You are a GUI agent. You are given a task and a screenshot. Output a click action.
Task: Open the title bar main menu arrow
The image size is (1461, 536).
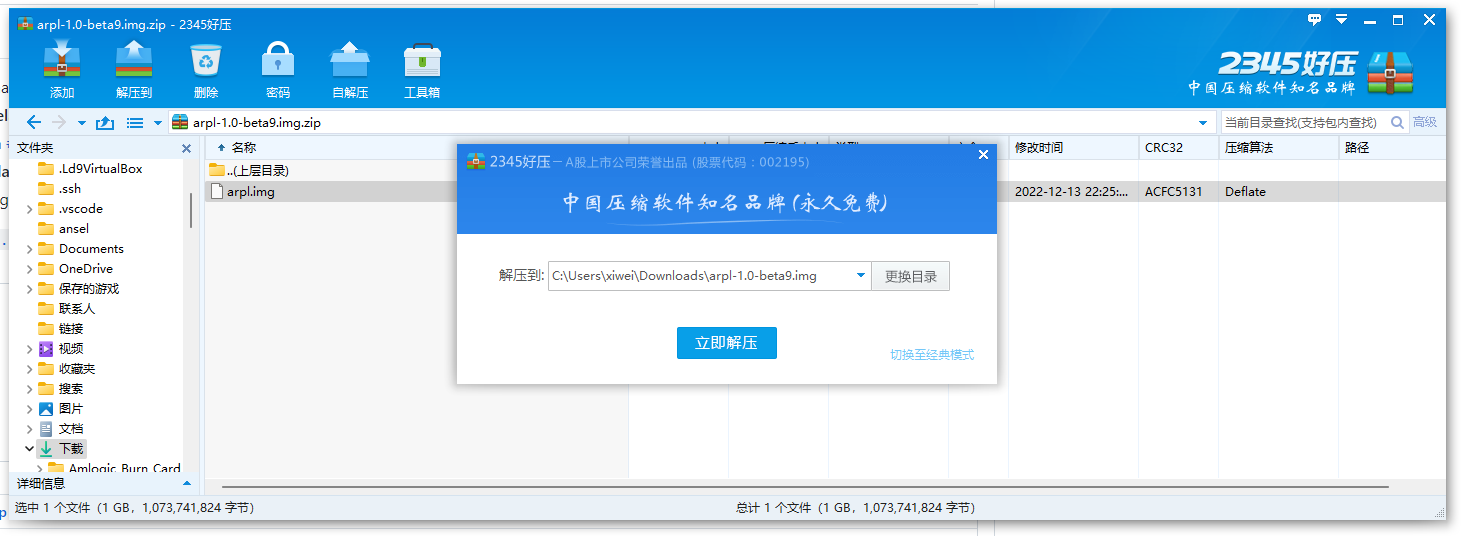click(x=1342, y=20)
